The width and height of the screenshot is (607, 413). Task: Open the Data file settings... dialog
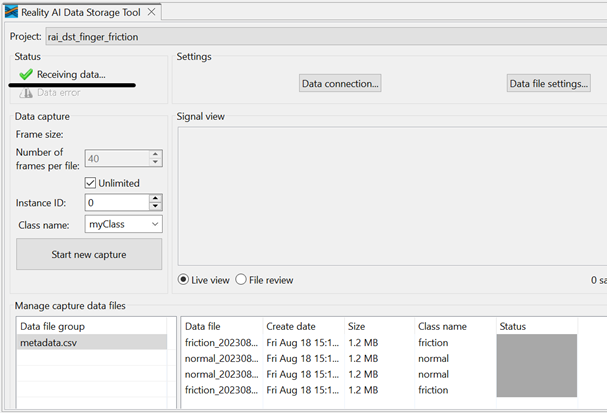[548, 84]
